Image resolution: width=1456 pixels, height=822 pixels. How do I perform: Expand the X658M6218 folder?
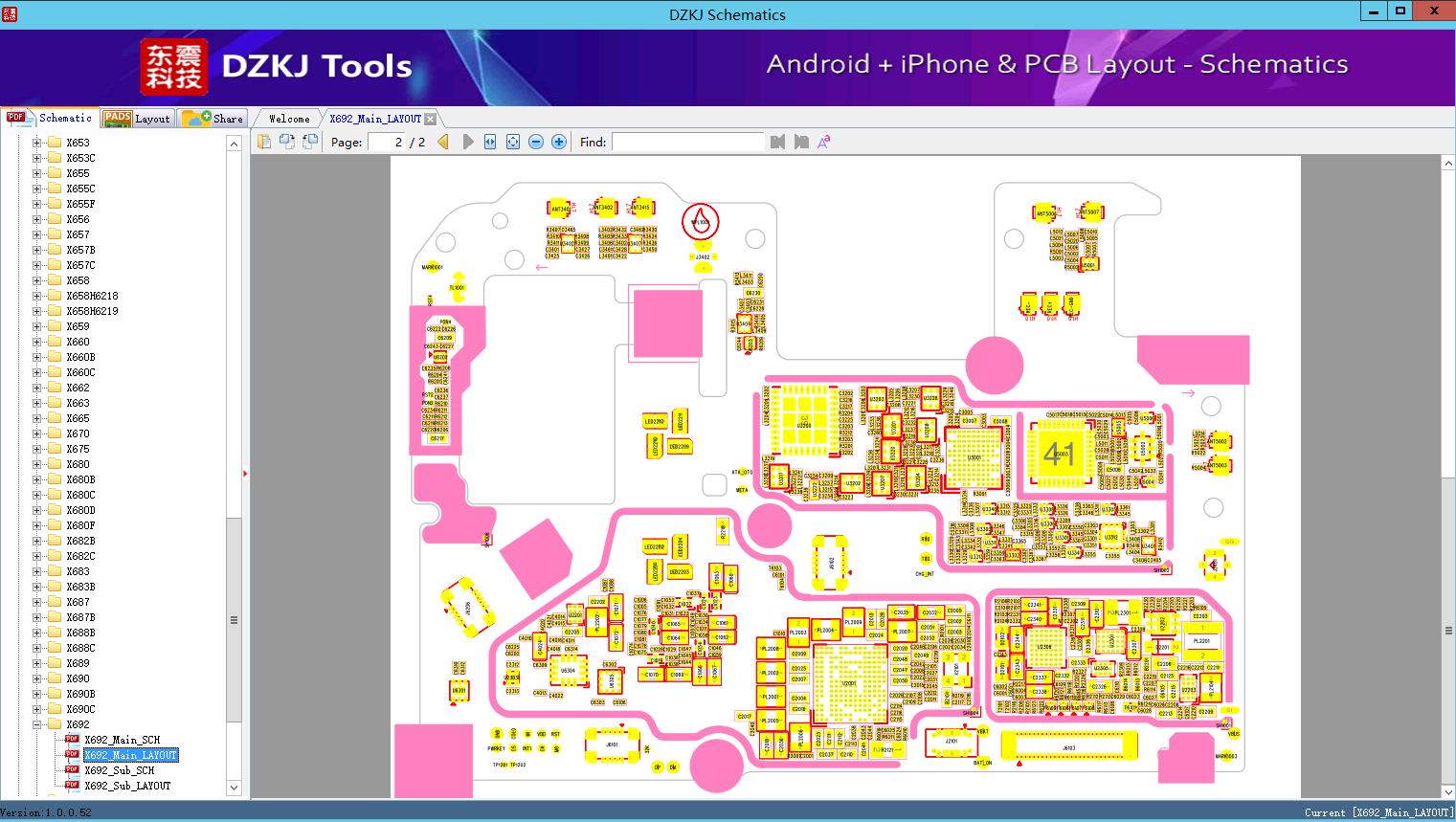(37, 296)
